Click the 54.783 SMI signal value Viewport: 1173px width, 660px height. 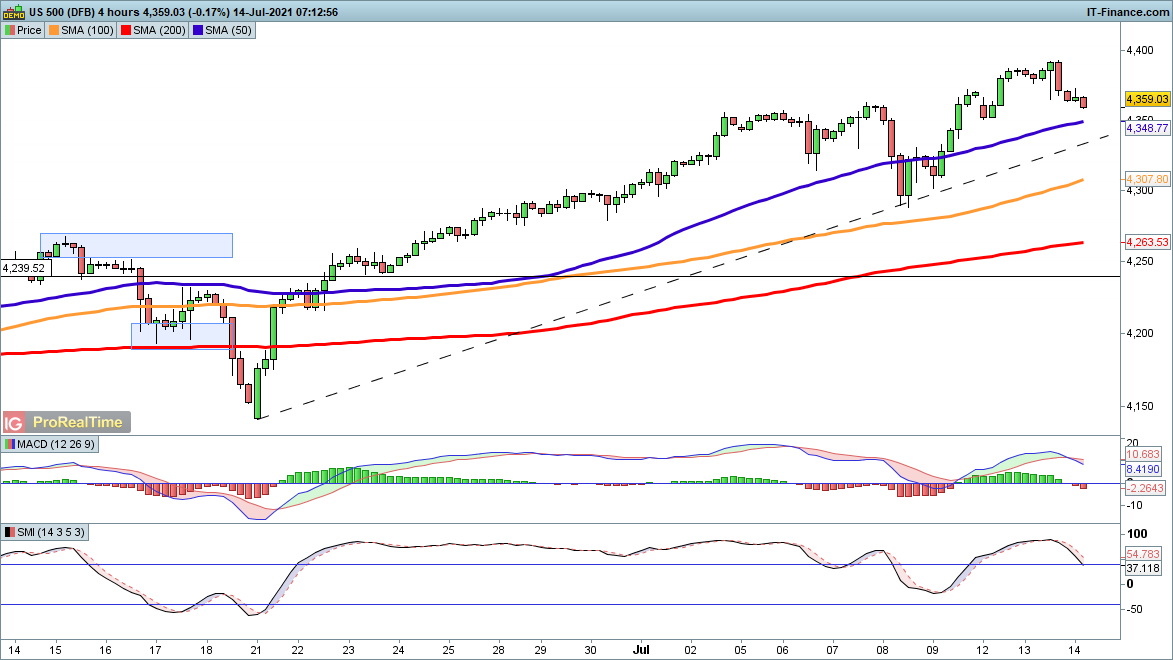pyautogui.click(x=1143, y=554)
